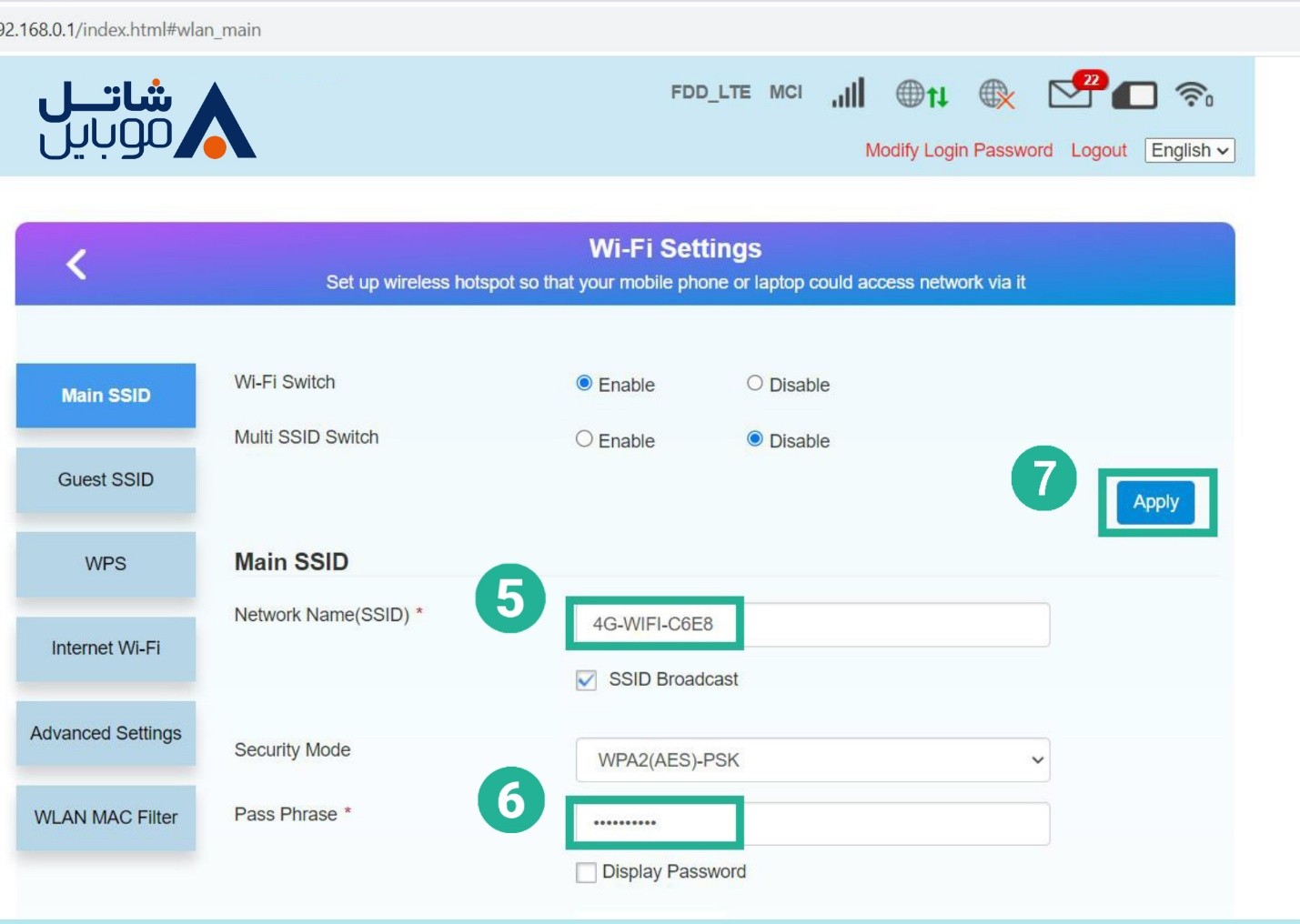Click the Pass Phrase input field
The height and width of the screenshot is (924, 1300).
pos(812,824)
